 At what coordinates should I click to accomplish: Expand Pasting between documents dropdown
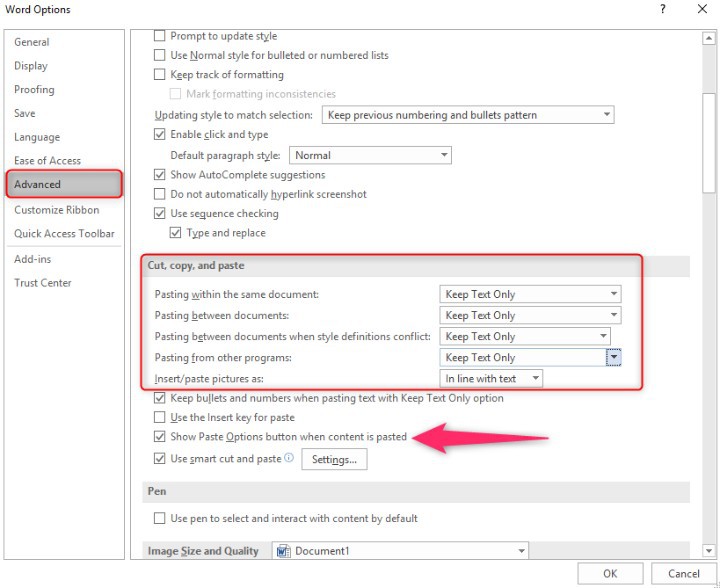coord(530,315)
